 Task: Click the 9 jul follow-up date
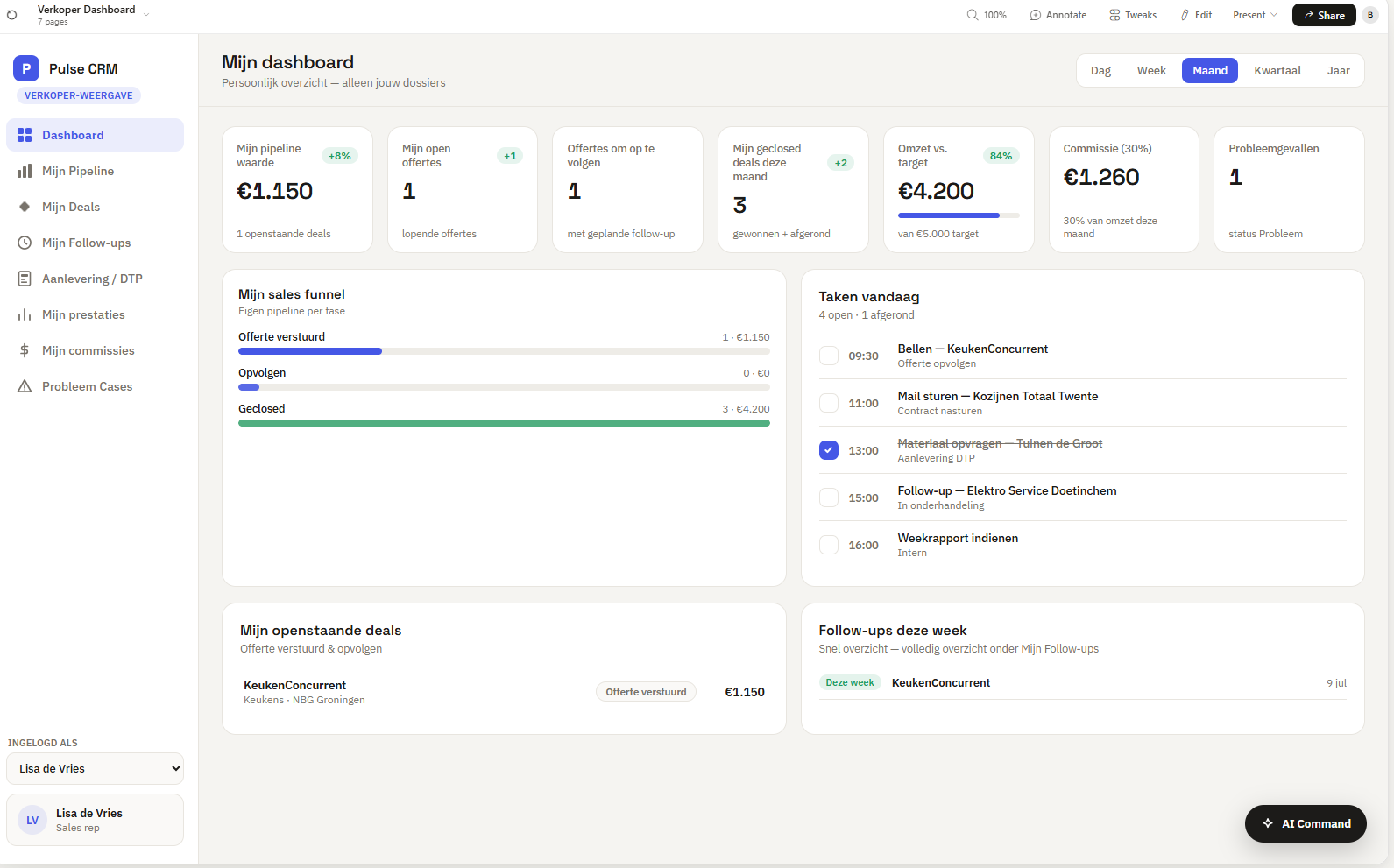click(1336, 683)
